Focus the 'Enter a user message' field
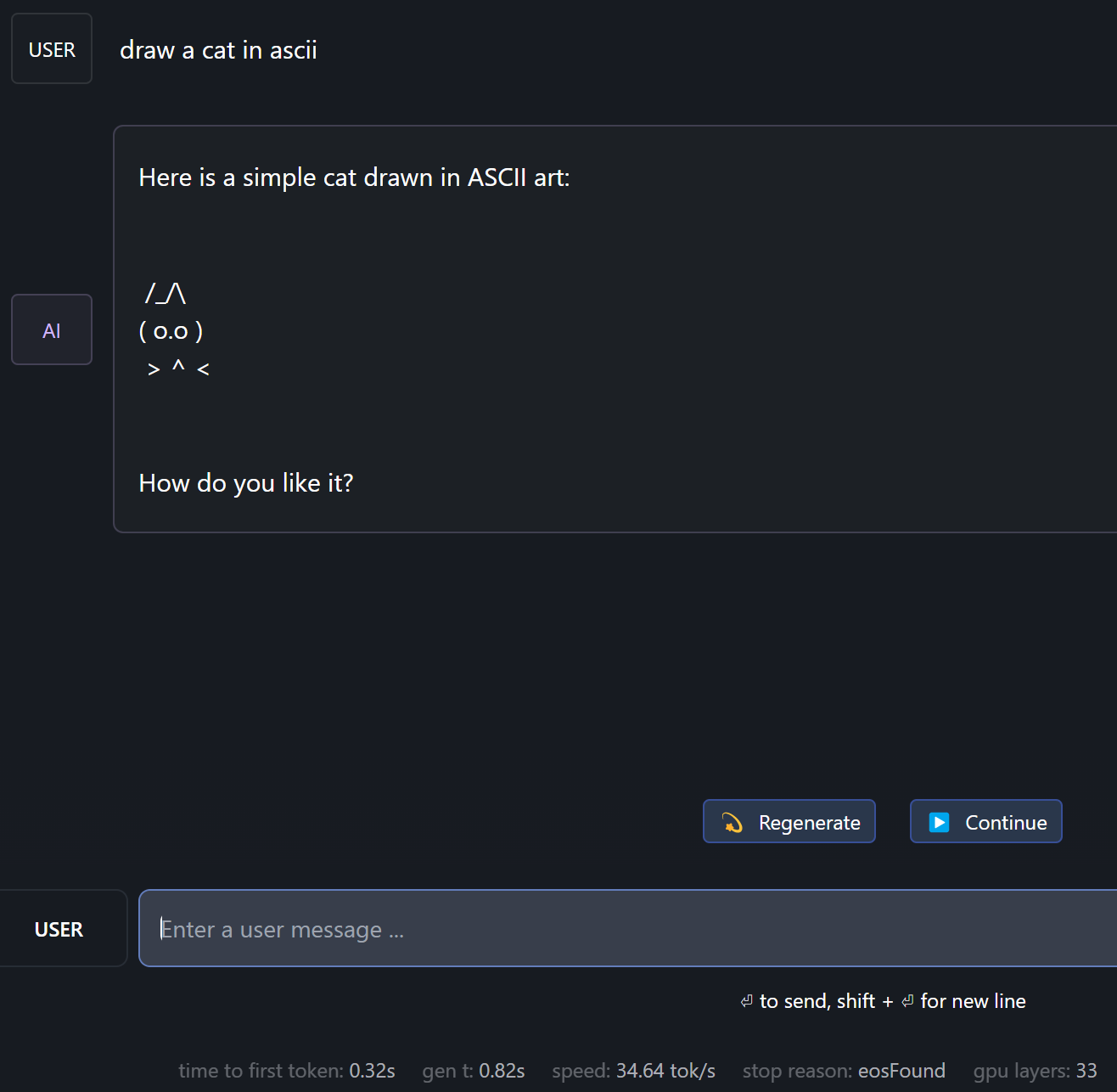The height and width of the screenshot is (1092, 1117). (628, 929)
